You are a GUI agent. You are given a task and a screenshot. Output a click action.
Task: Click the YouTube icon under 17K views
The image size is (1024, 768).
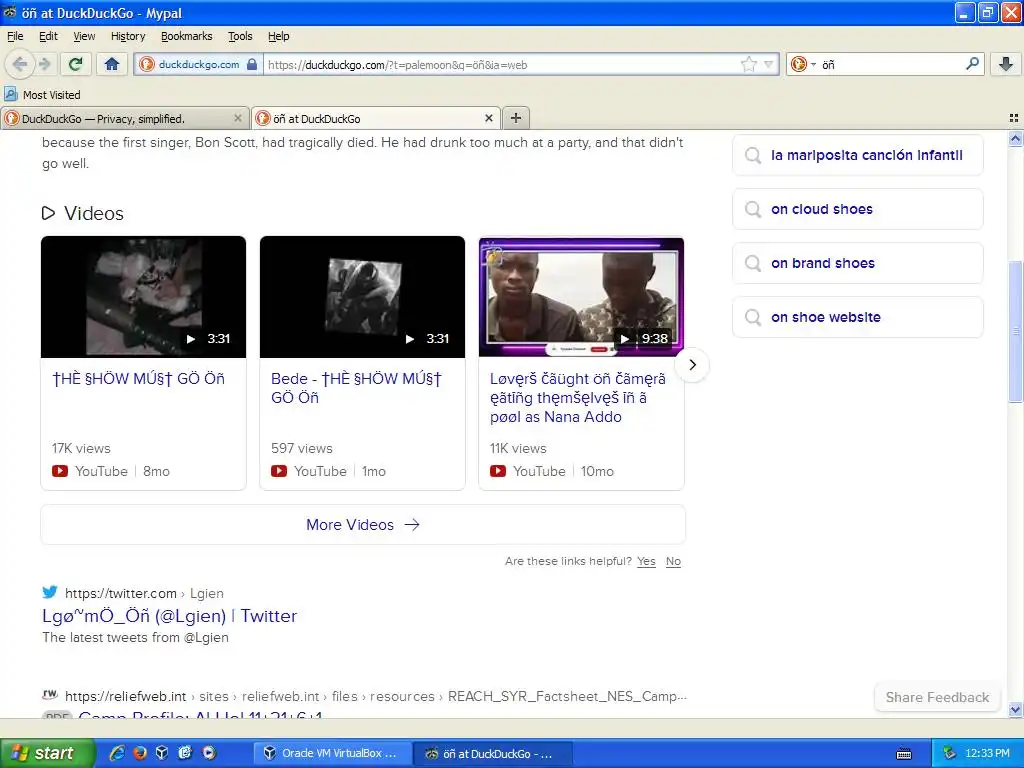coord(59,471)
